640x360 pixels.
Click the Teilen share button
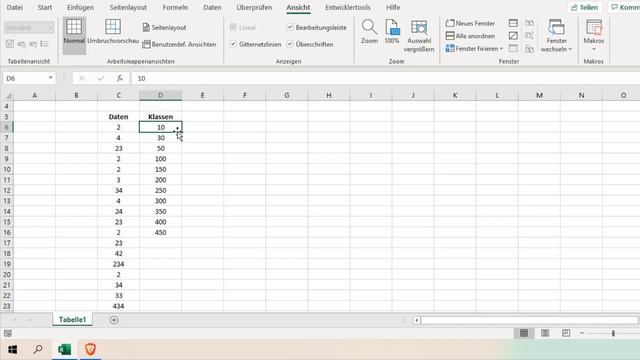point(584,7)
